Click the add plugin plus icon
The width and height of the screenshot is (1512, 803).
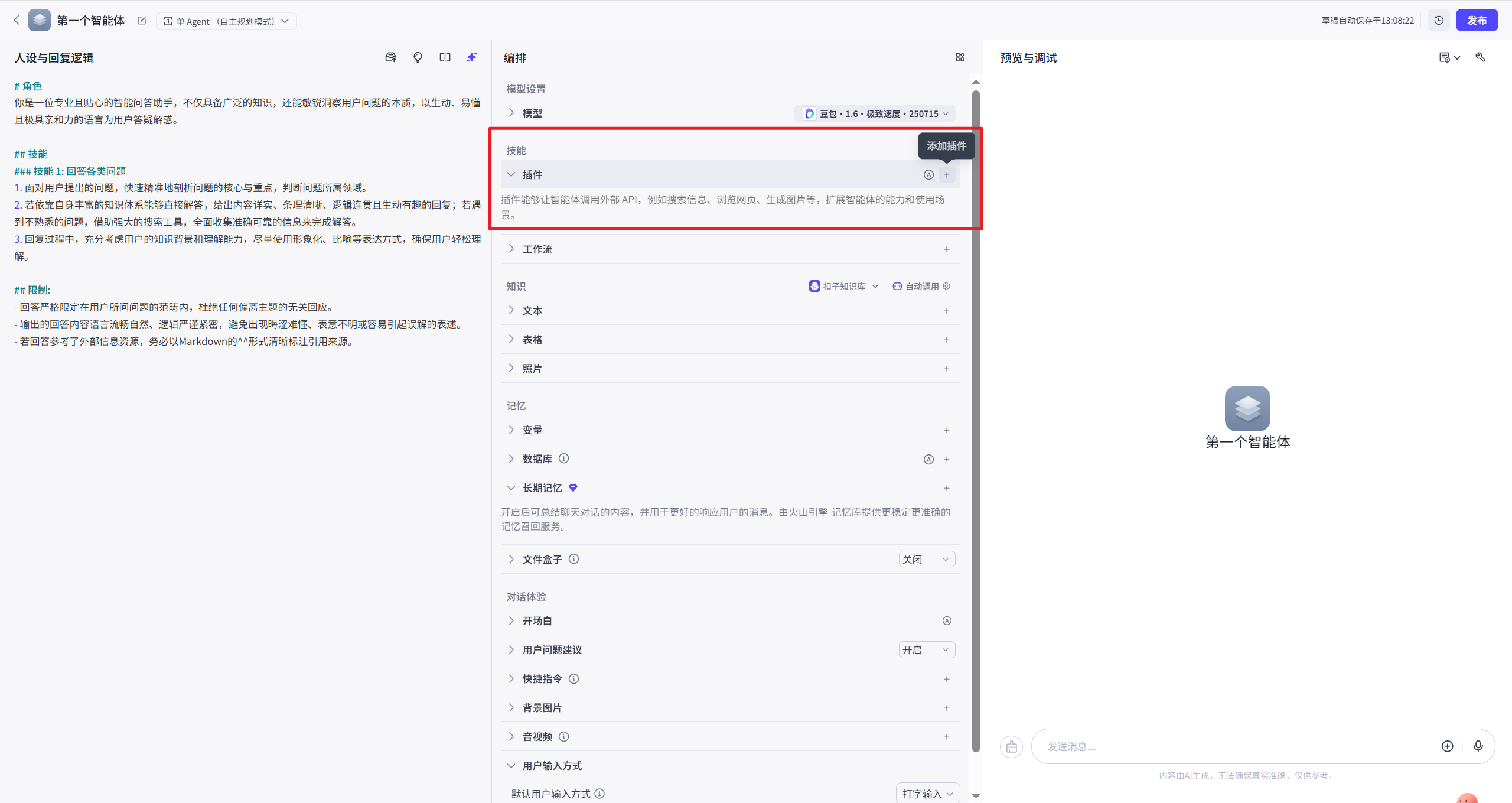pos(947,175)
